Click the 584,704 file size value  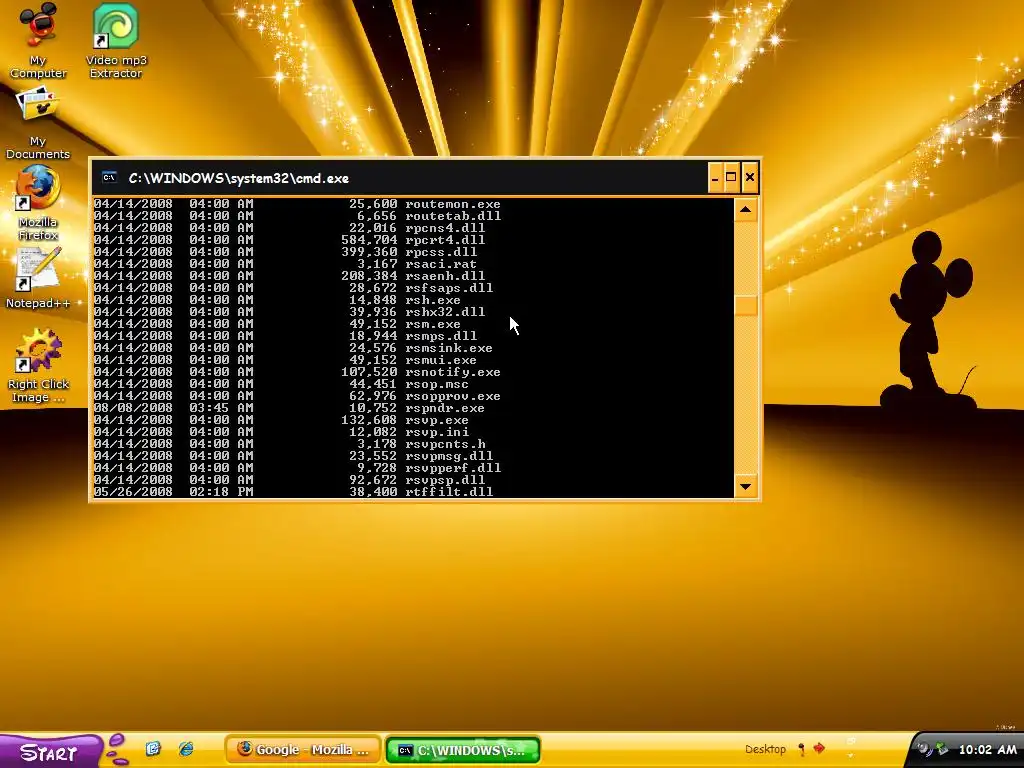click(x=369, y=240)
